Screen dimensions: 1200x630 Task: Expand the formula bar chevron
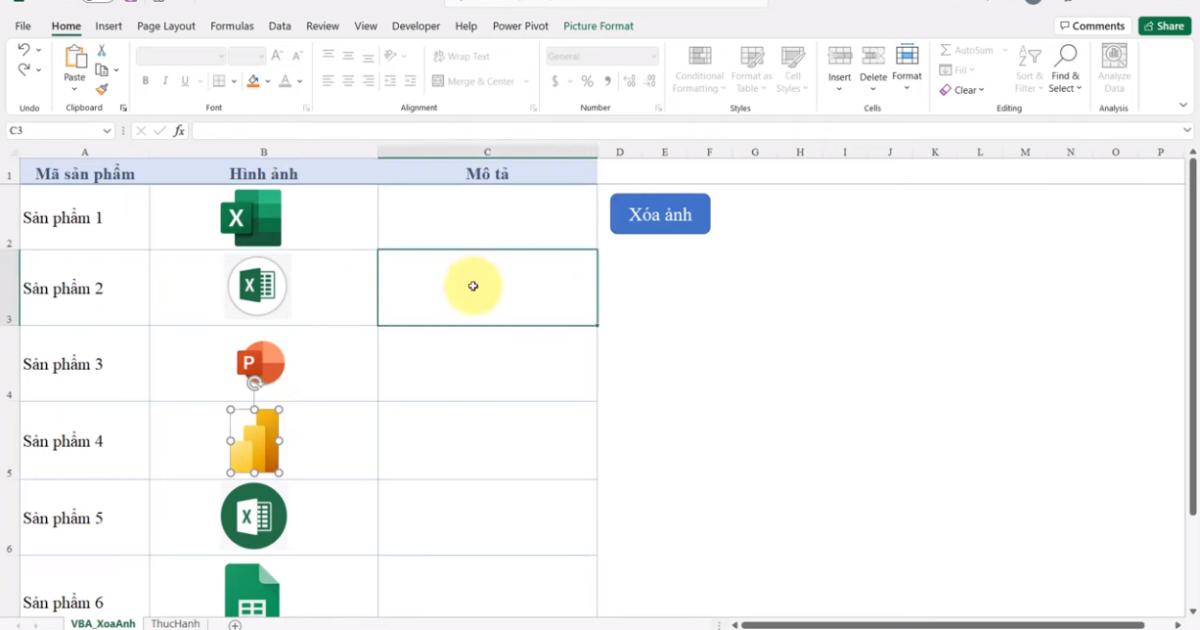coord(1187,131)
